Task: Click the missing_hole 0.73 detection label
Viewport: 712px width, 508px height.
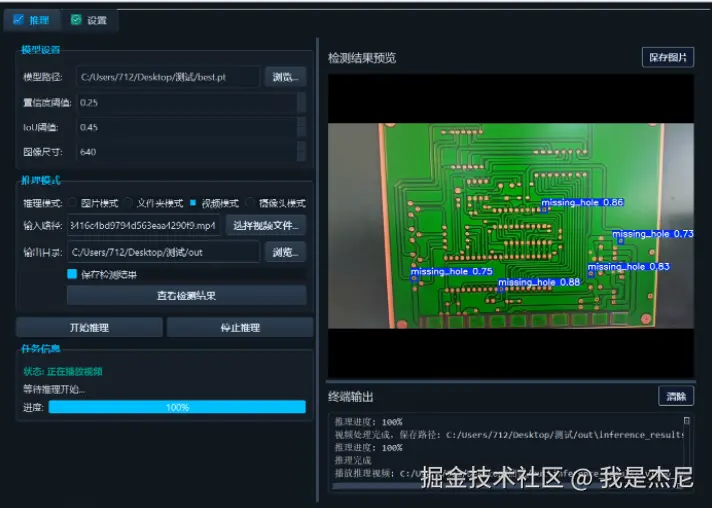Action: [653, 234]
